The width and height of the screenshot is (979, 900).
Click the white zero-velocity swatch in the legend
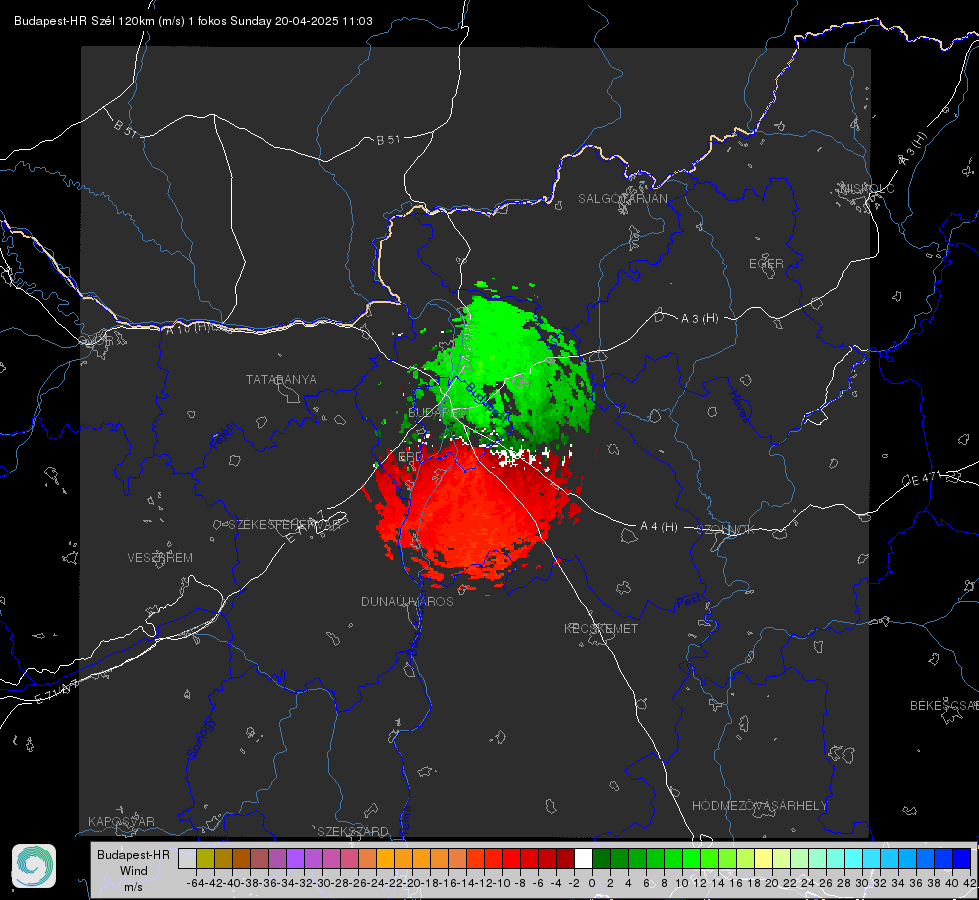click(583, 858)
